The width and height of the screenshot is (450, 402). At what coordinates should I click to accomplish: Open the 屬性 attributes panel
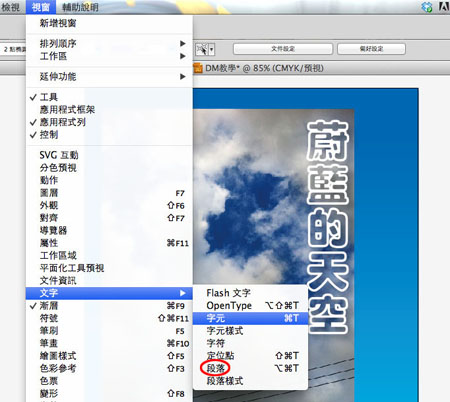pyautogui.click(x=109, y=243)
